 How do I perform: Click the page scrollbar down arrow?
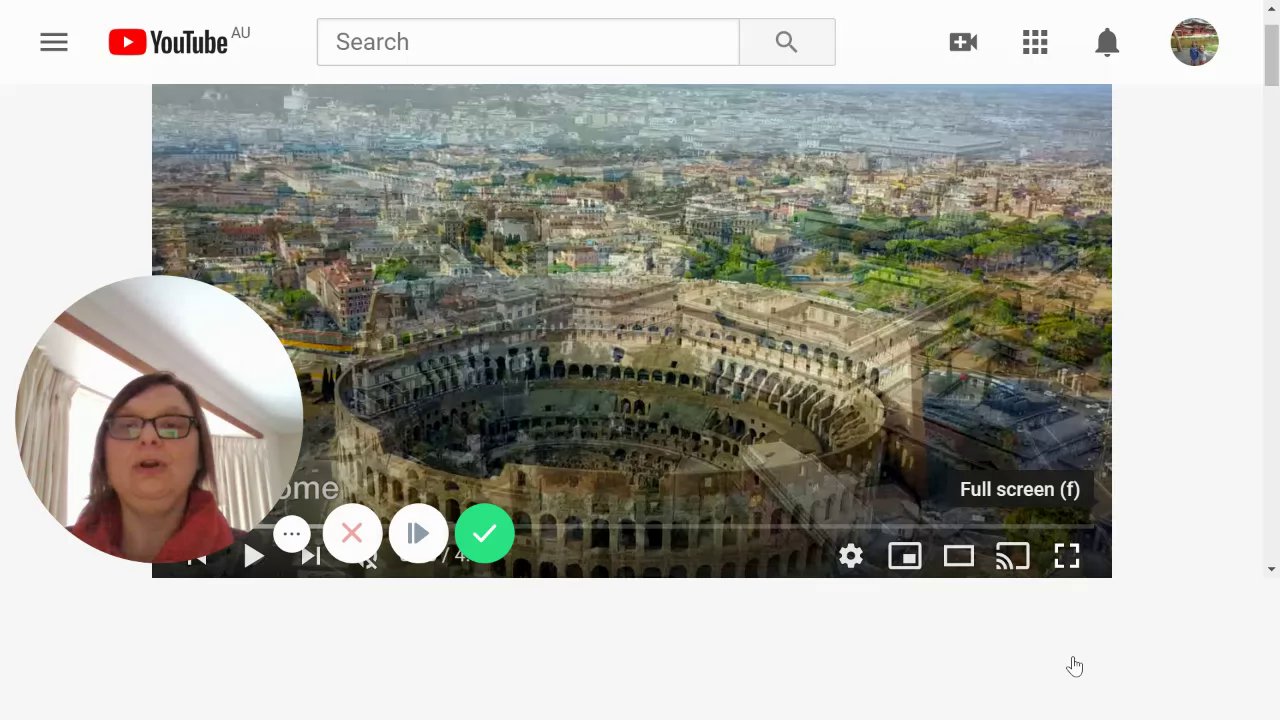[1271, 569]
